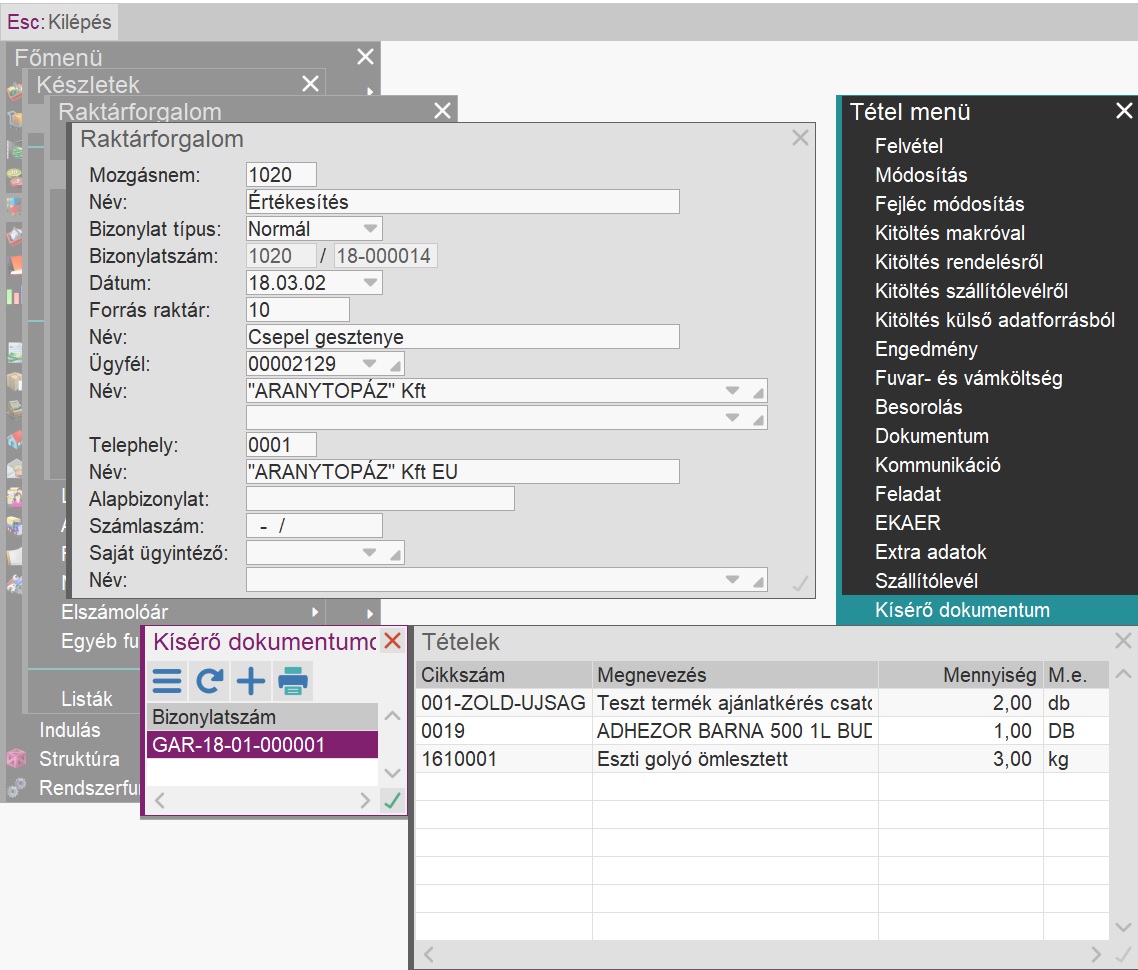Click the red dice icon beside Struktúra

[15, 759]
